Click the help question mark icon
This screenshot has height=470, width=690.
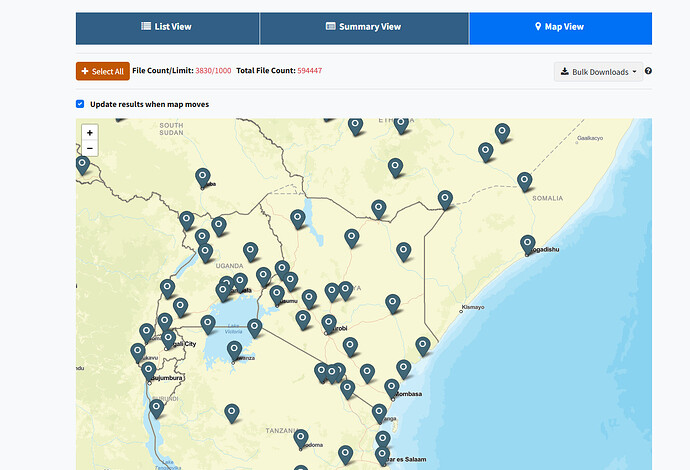click(x=648, y=72)
